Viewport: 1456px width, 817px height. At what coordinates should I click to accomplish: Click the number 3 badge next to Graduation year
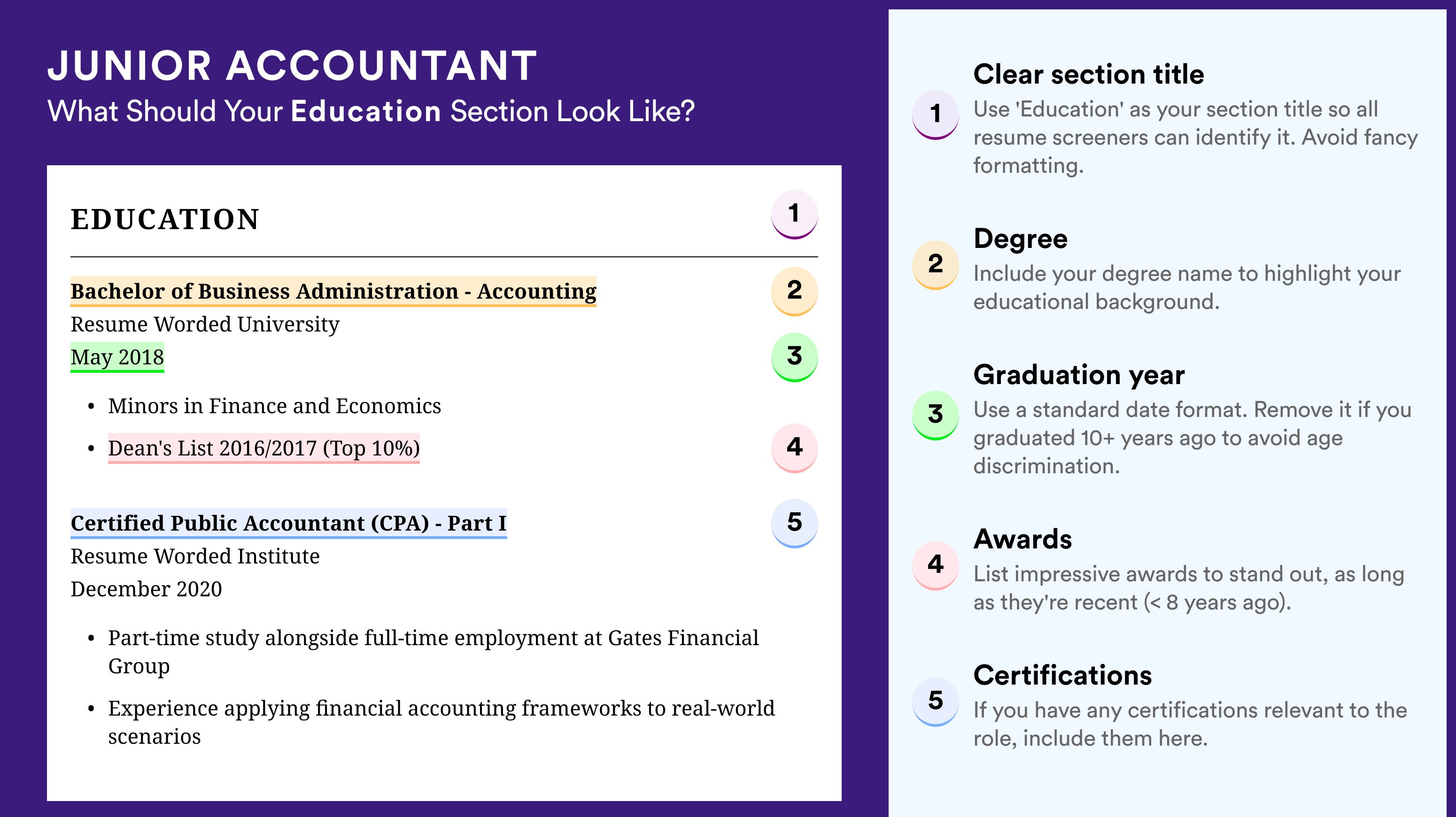click(x=936, y=415)
